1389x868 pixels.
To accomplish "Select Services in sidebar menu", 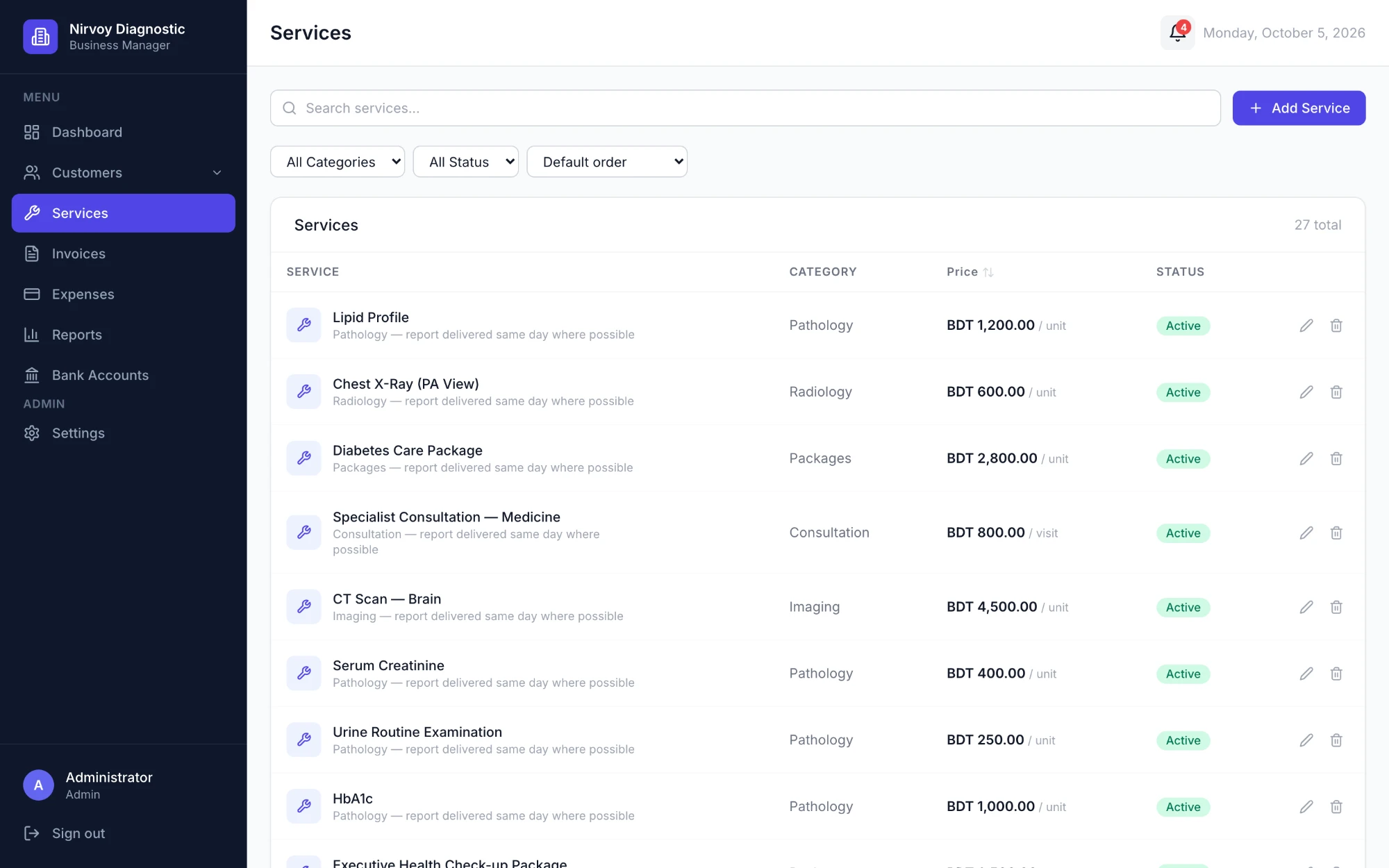I will [124, 213].
